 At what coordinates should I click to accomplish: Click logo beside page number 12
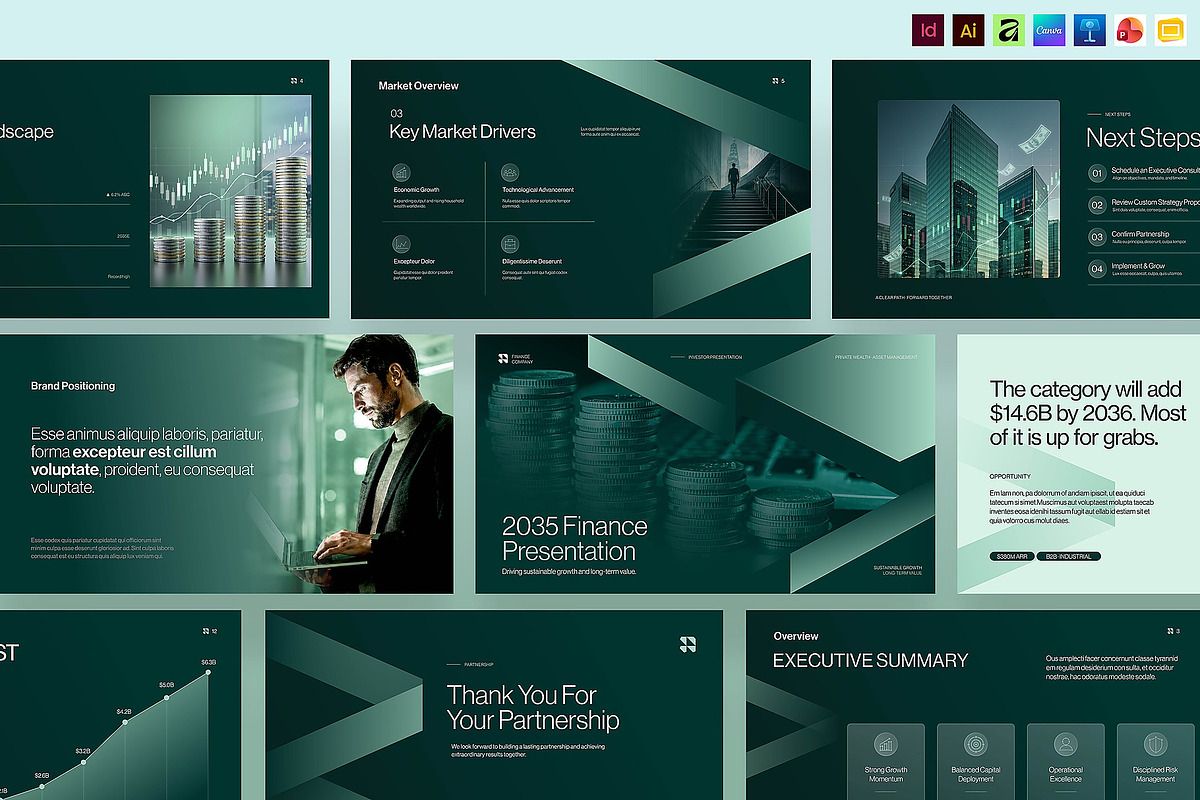(205, 631)
